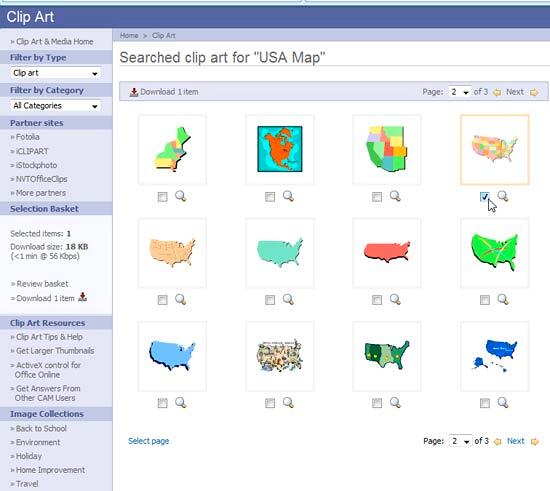
Task: Open the Review basket link
Action: pyautogui.click(x=42, y=283)
